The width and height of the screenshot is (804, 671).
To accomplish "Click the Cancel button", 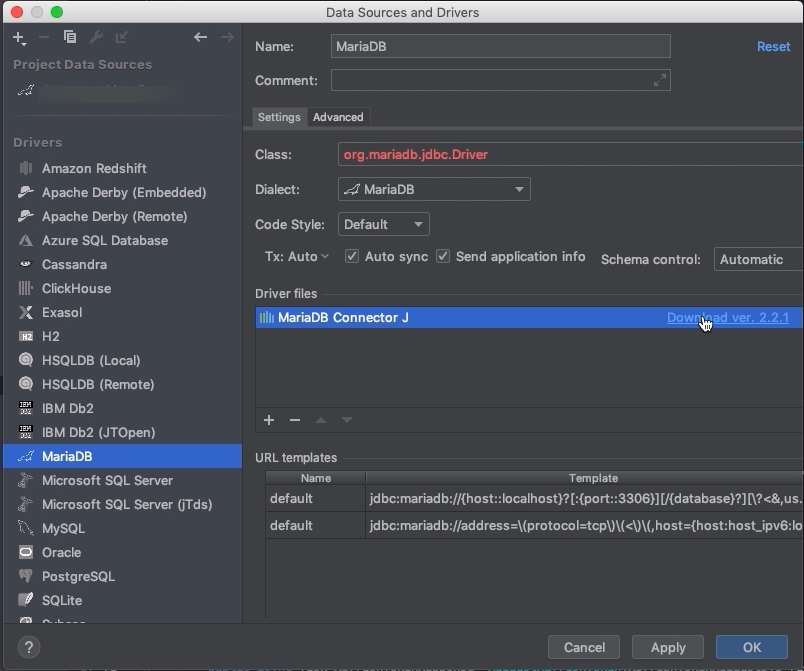I will pos(584,647).
